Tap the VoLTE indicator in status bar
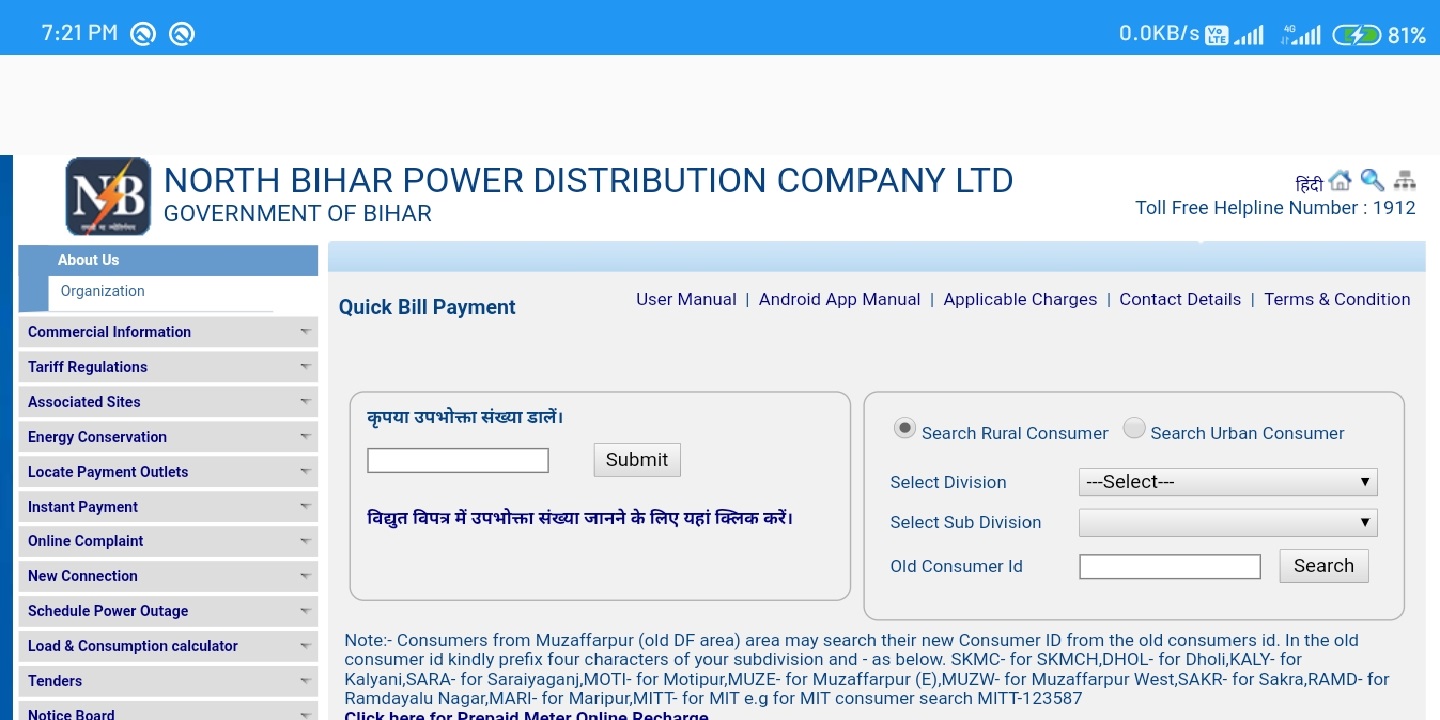The width and height of the screenshot is (1440, 720). tap(1217, 35)
